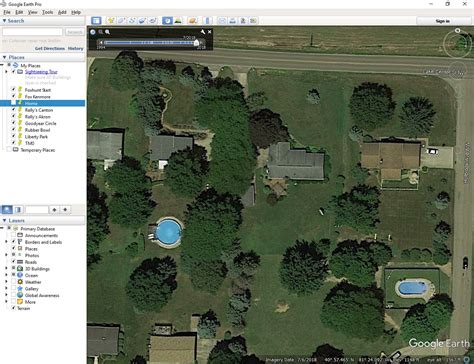Move selected place up arrow
The height and width of the screenshot is (364, 474).
pyautogui.click(x=54, y=209)
